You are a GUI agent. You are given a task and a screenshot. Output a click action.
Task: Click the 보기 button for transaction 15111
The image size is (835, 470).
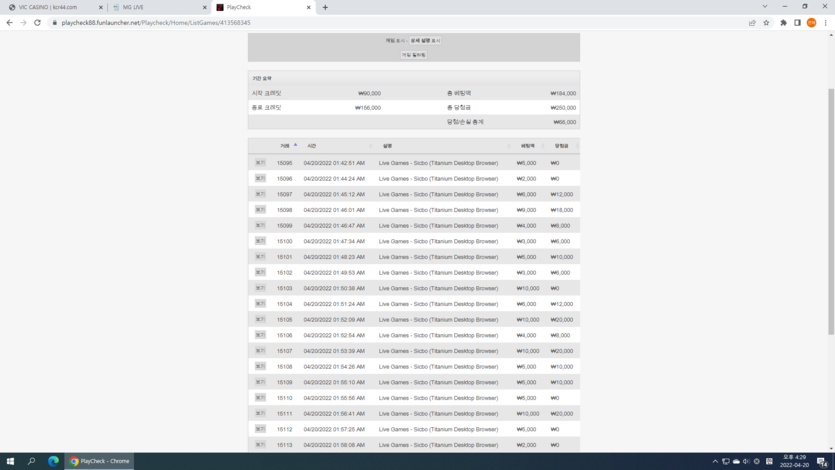pos(260,414)
